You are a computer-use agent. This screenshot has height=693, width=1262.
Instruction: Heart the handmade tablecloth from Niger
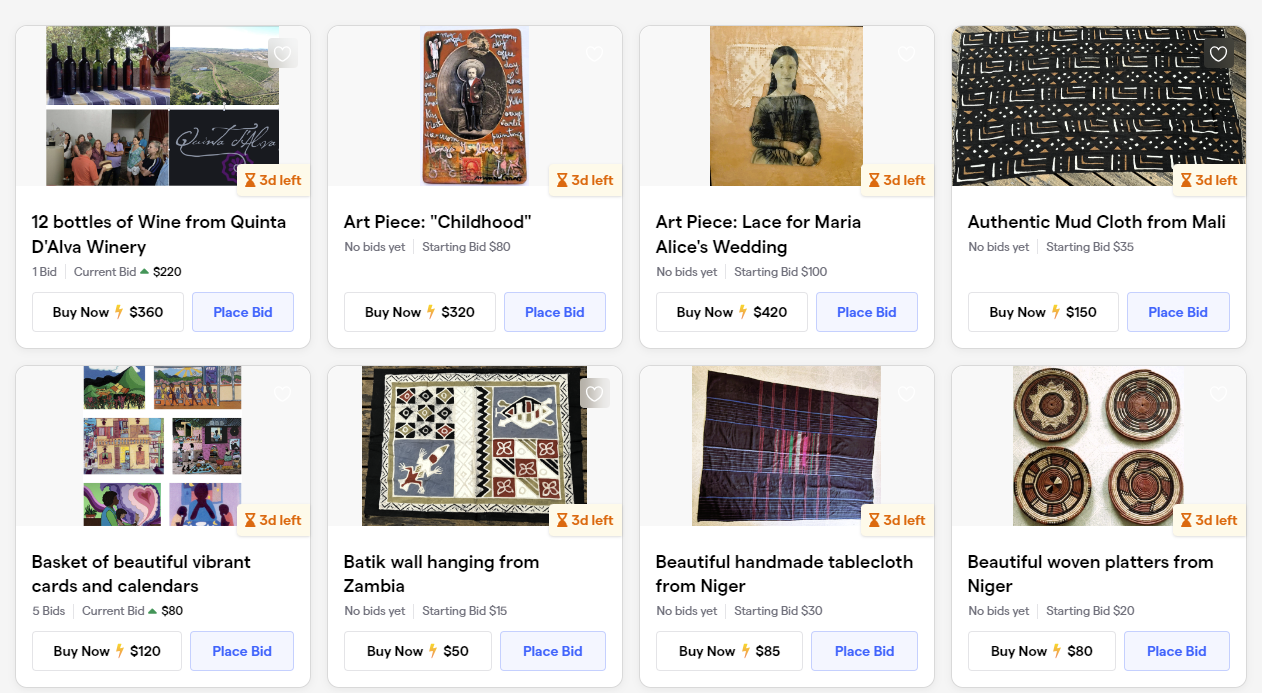[907, 394]
